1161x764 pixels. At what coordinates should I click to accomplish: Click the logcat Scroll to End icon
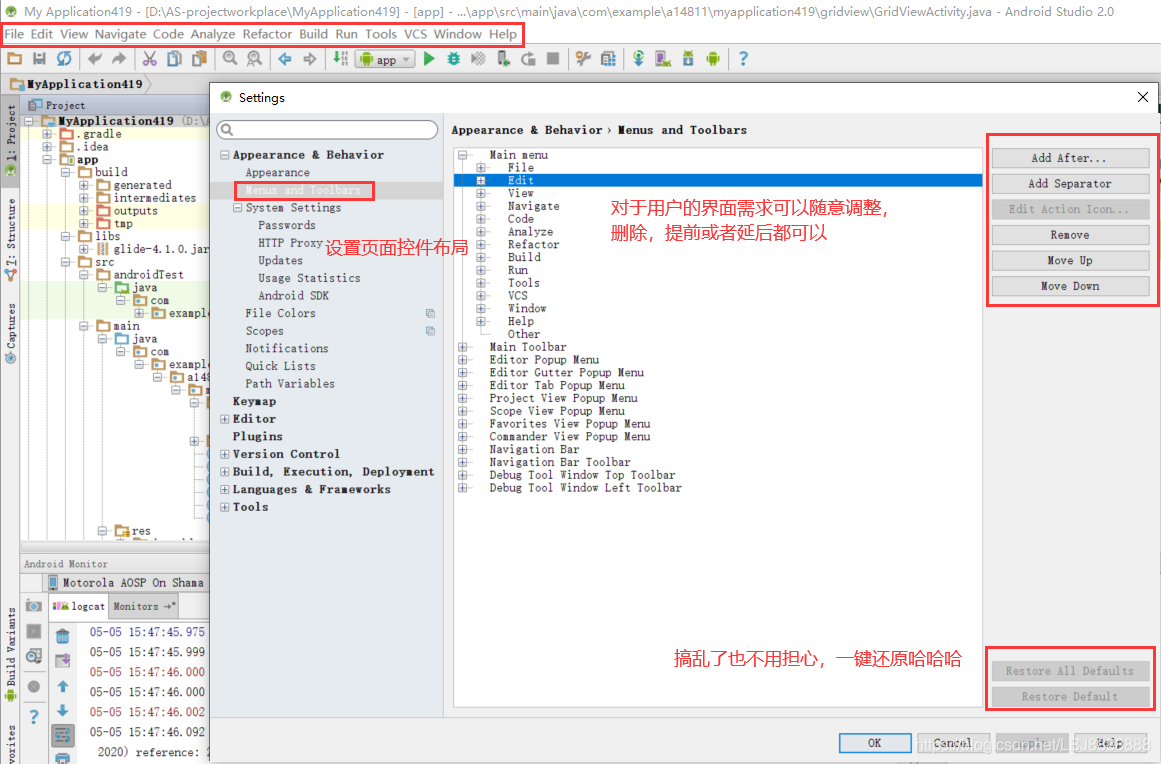(x=63, y=660)
